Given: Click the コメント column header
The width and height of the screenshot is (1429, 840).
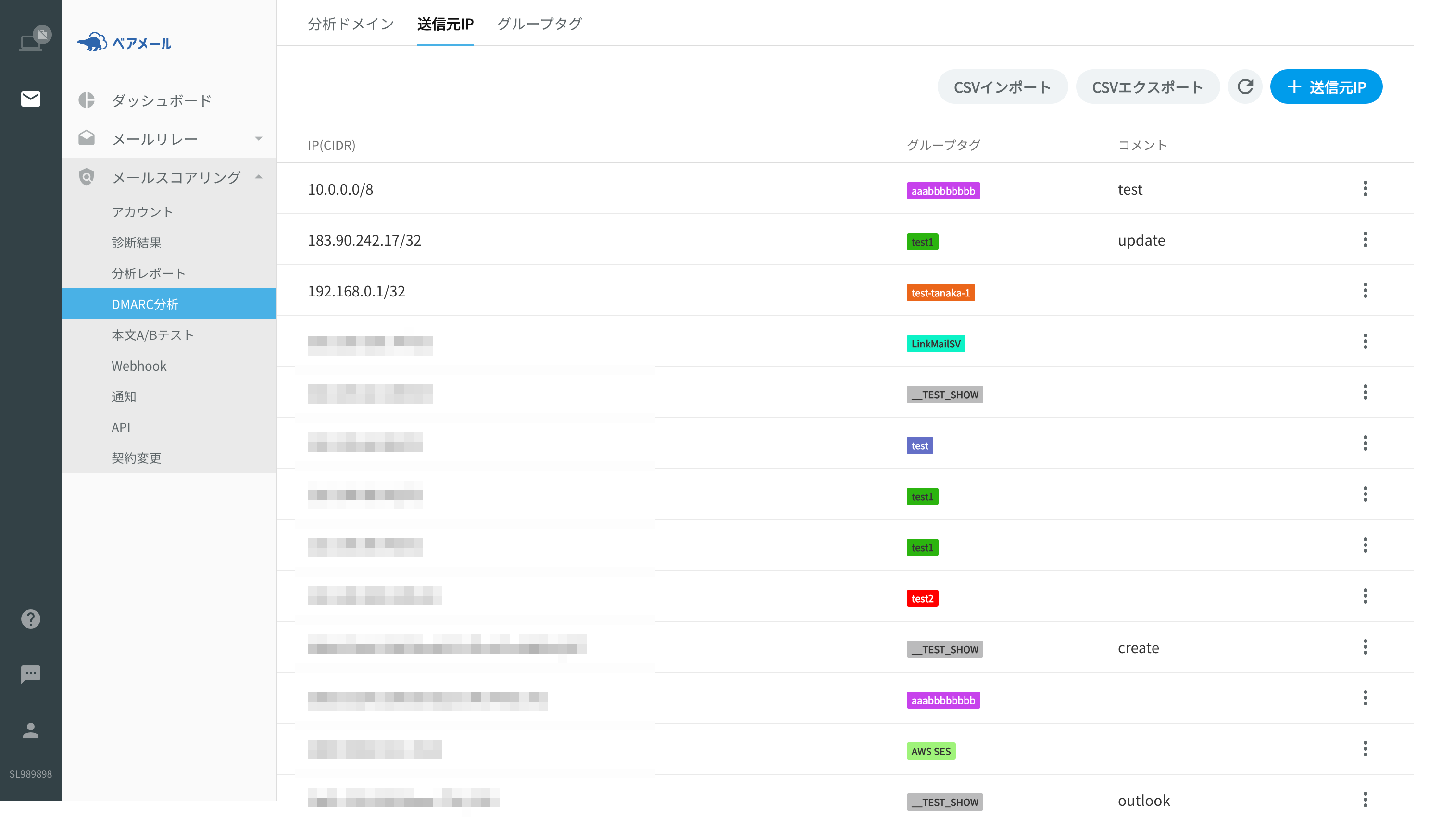Looking at the screenshot, I should pos(1142,146).
